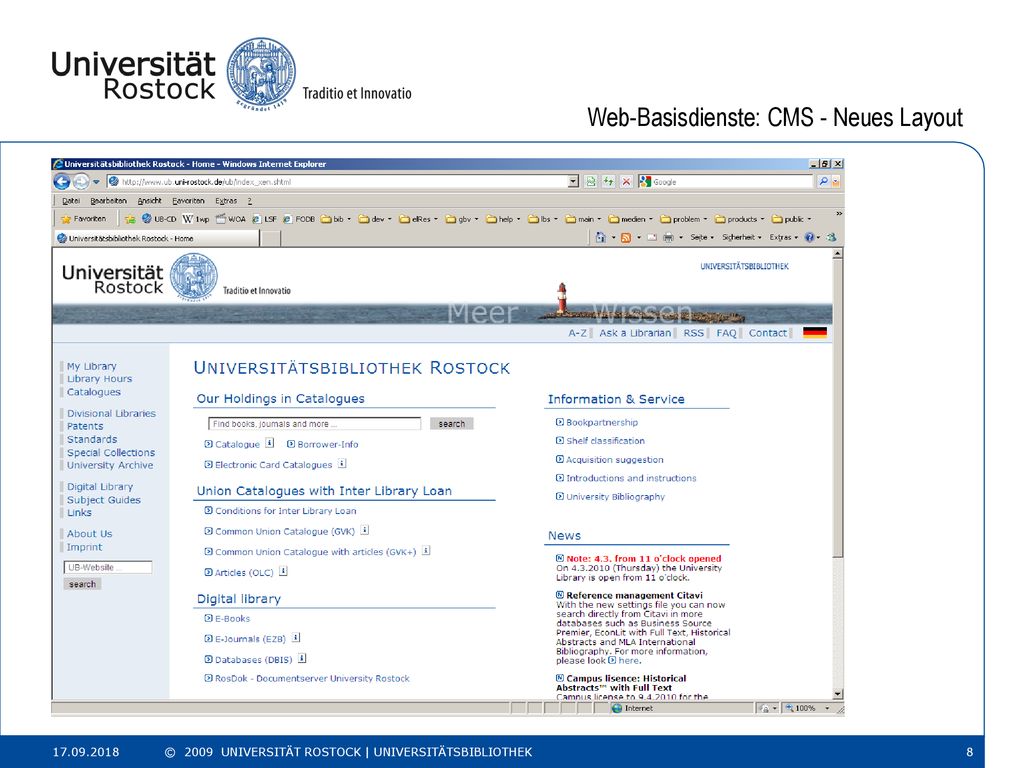
Task: Open the Bearbeiten menu
Action: coord(108,201)
